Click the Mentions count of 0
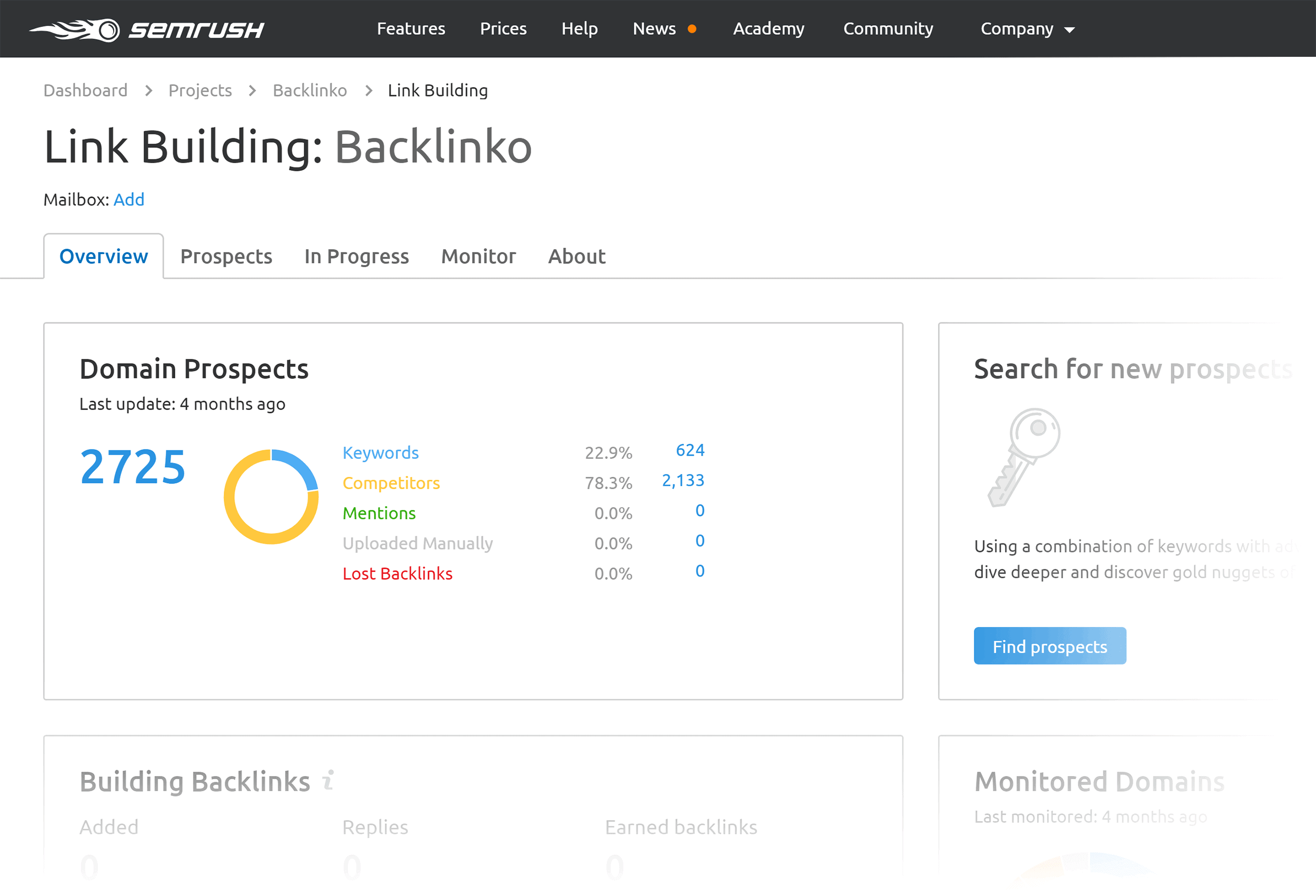This screenshot has height=896, width=1316. coord(700,510)
